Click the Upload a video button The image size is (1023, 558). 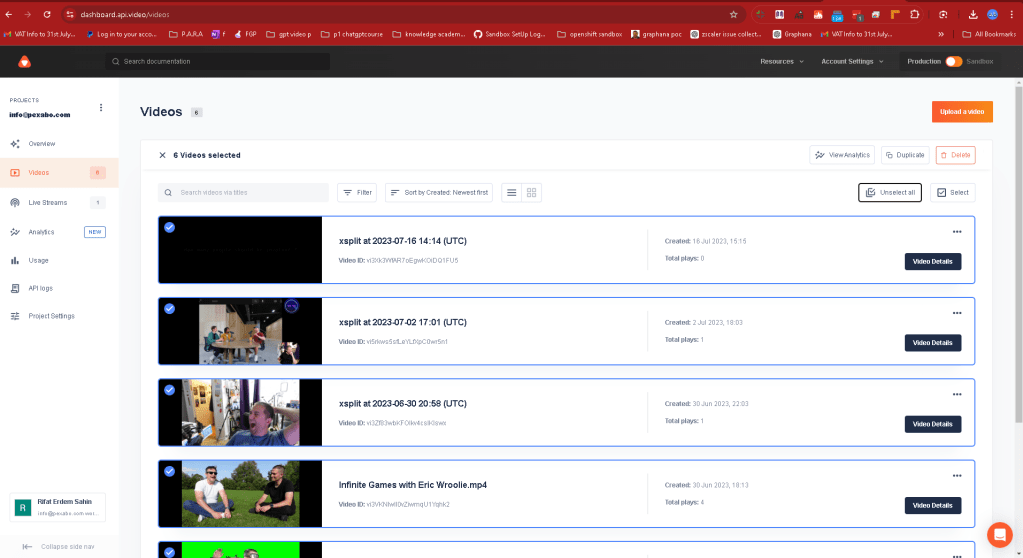tap(962, 112)
